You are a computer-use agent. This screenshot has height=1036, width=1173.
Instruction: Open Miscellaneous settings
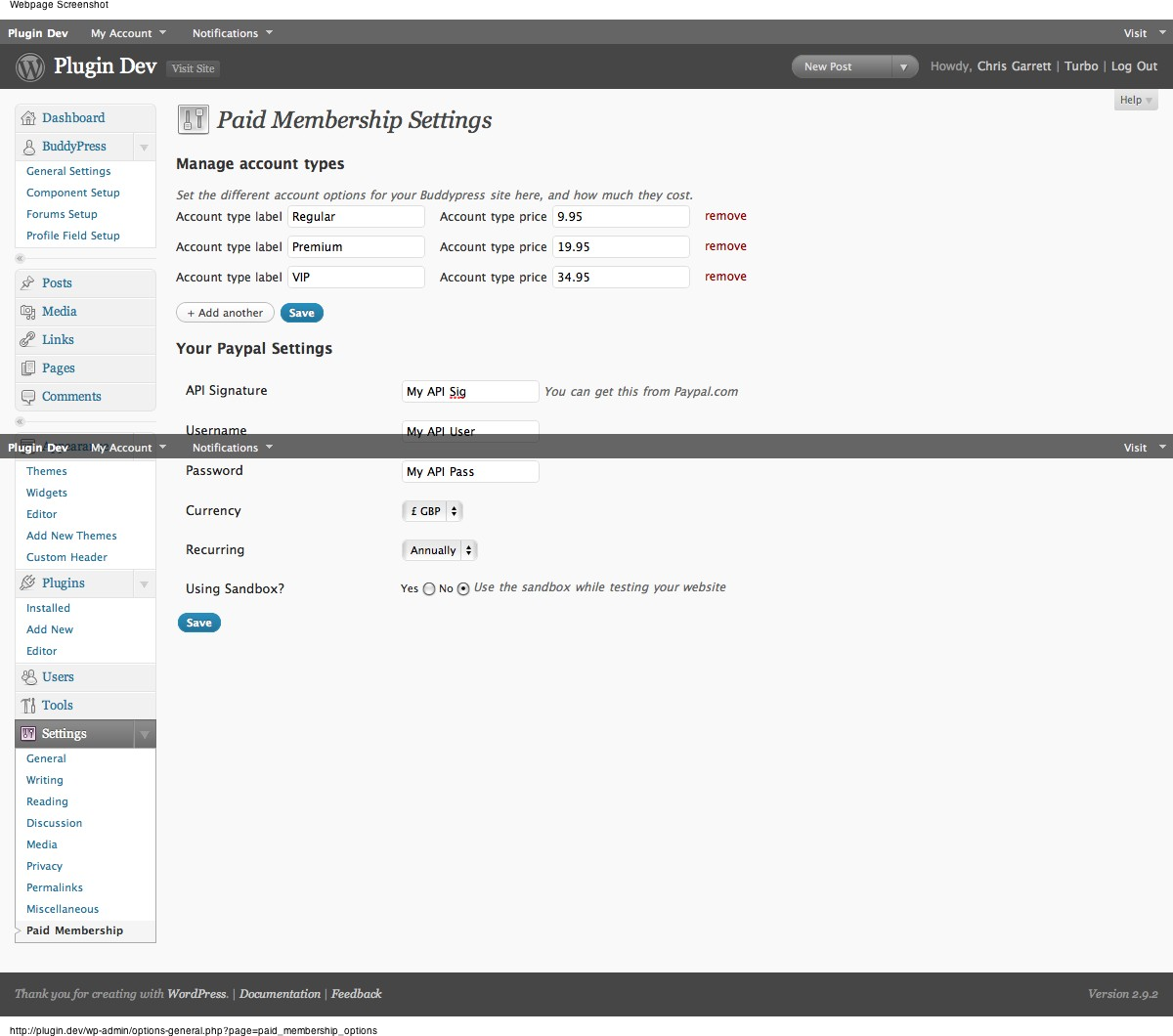63,909
